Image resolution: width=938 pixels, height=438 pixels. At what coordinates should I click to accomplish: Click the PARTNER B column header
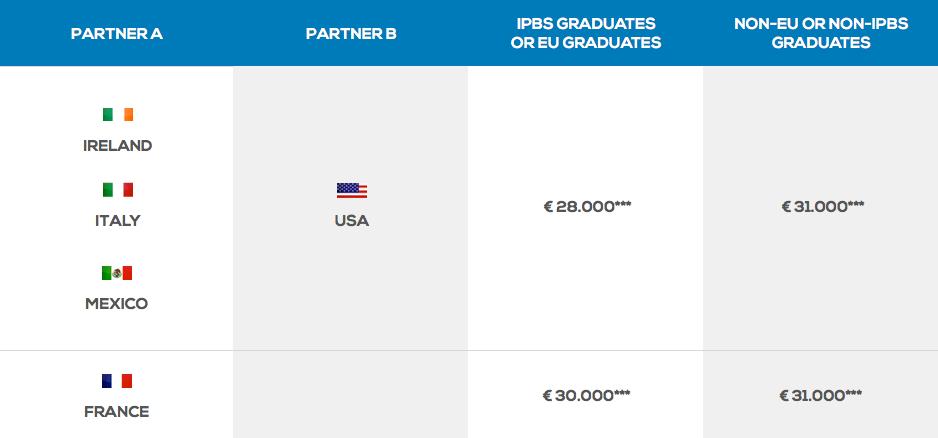click(x=351, y=34)
